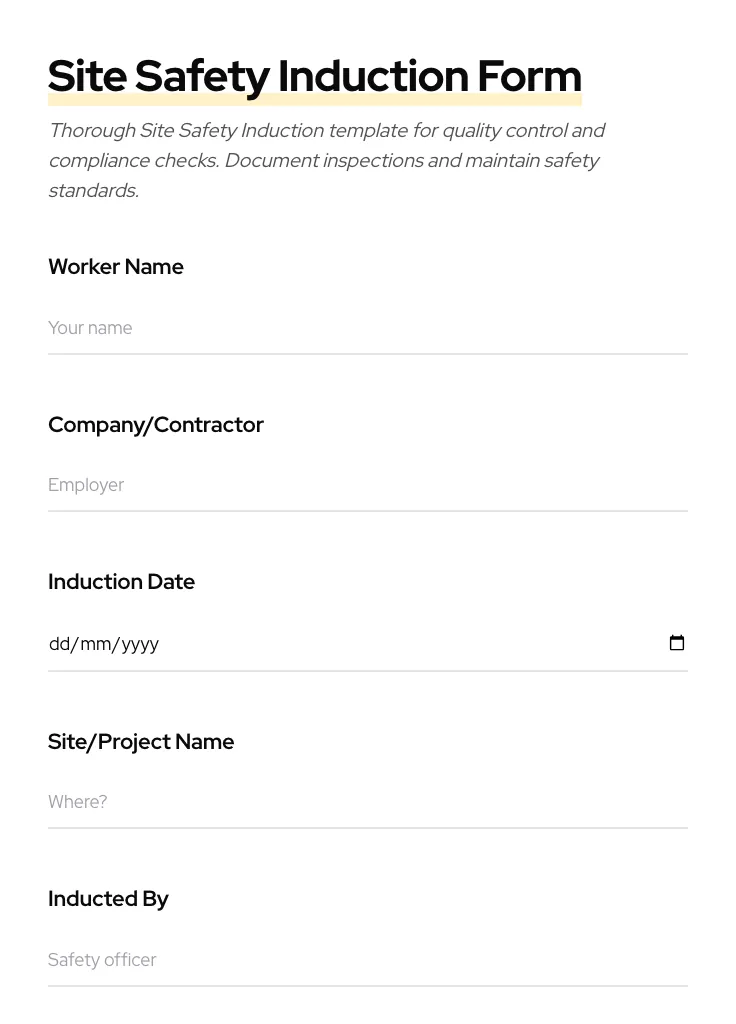Click the italic description paragraph
736x1024 pixels.
pos(327,160)
